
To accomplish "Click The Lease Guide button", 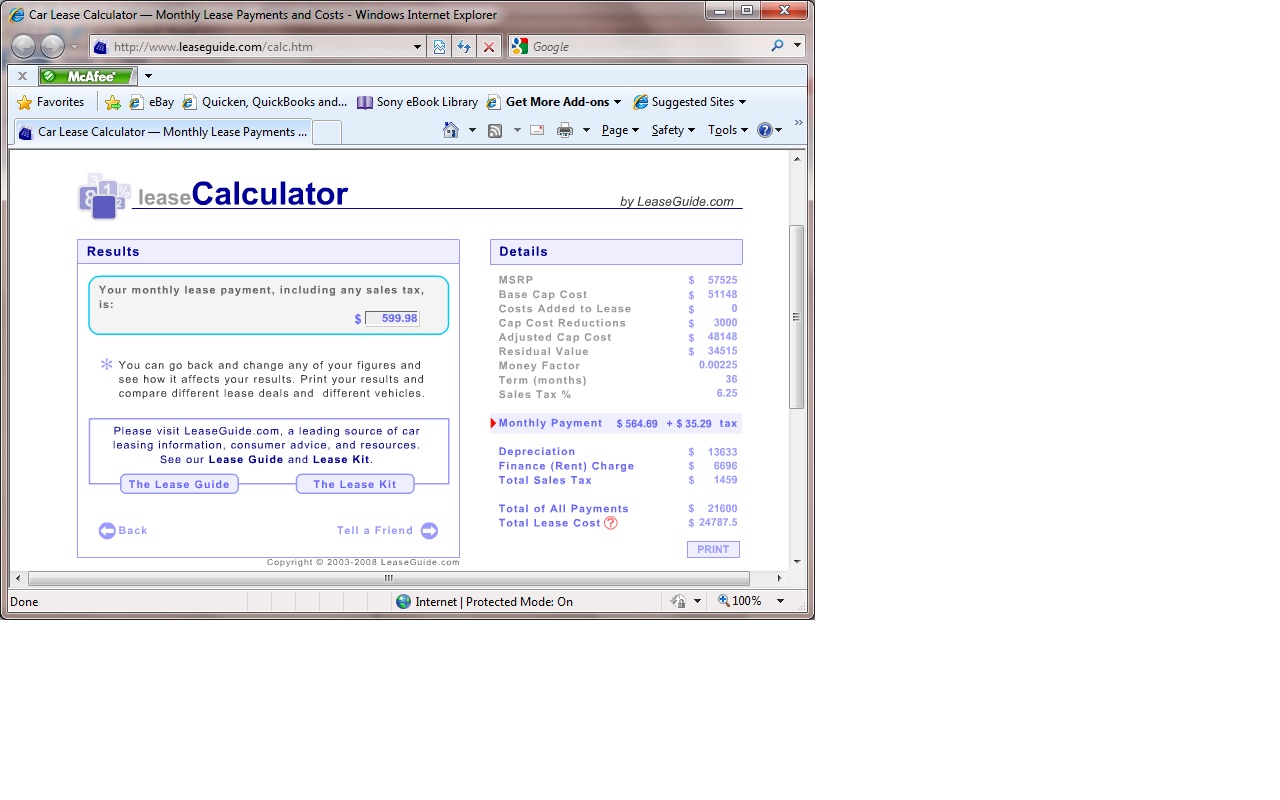I will click(179, 484).
